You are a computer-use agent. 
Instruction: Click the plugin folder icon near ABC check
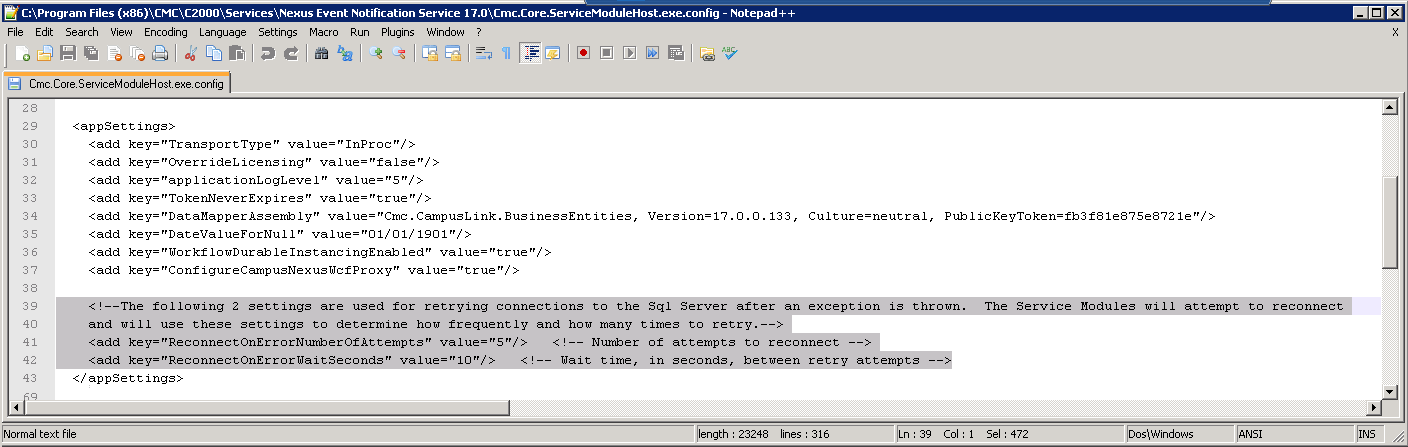pyautogui.click(x=707, y=53)
